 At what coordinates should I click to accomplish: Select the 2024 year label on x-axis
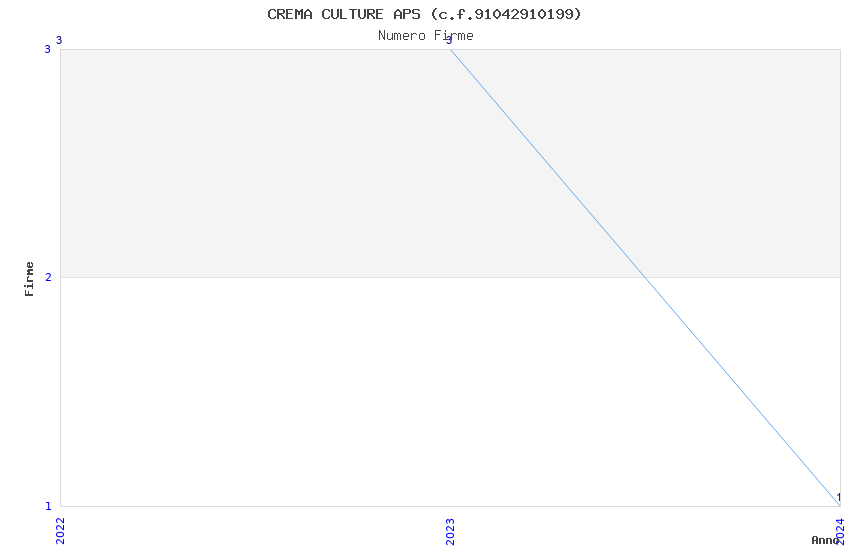tap(840, 531)
